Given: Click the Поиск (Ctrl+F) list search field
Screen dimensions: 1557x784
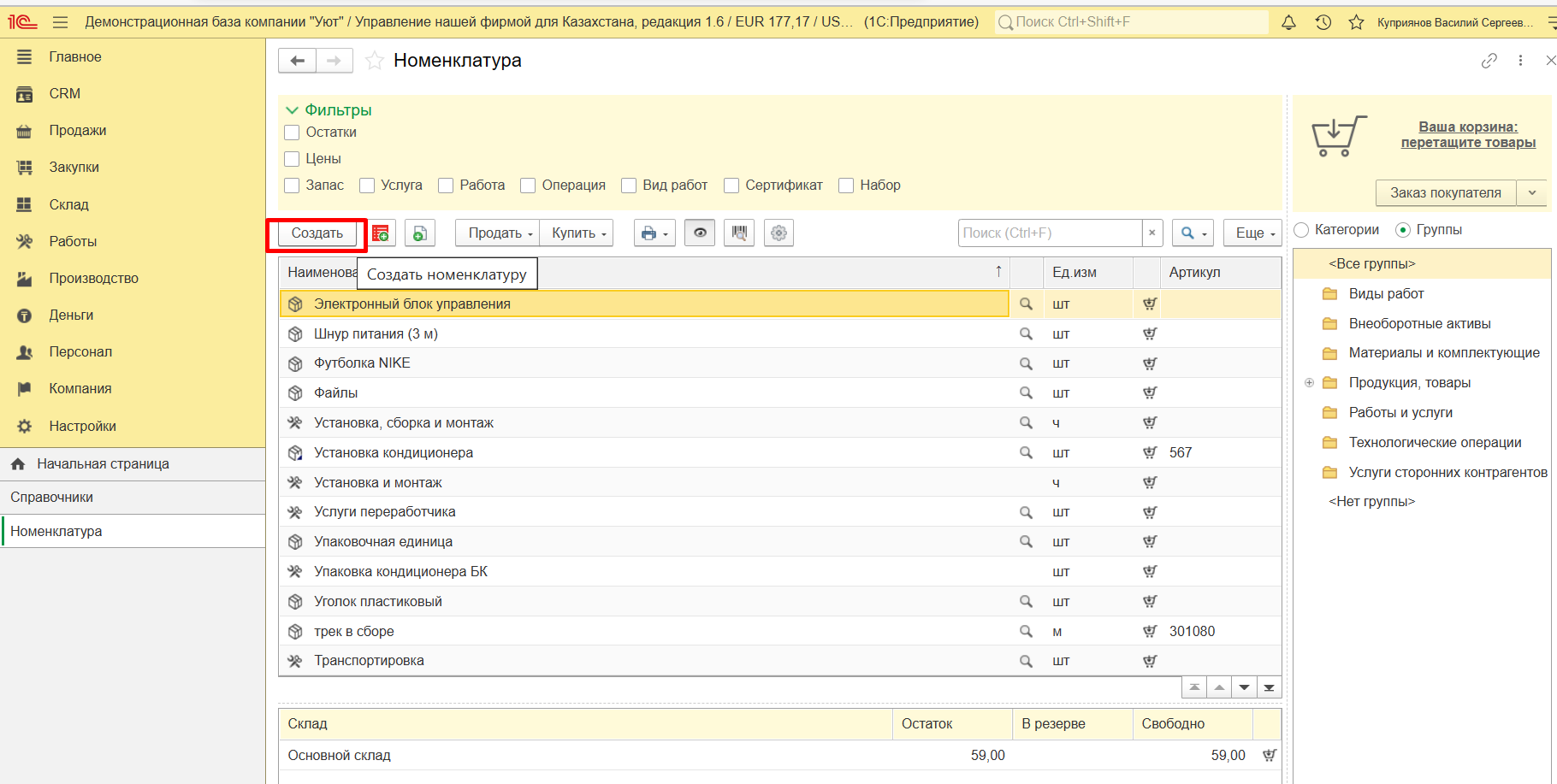Looking at the screenshot, I should 1049,233.
